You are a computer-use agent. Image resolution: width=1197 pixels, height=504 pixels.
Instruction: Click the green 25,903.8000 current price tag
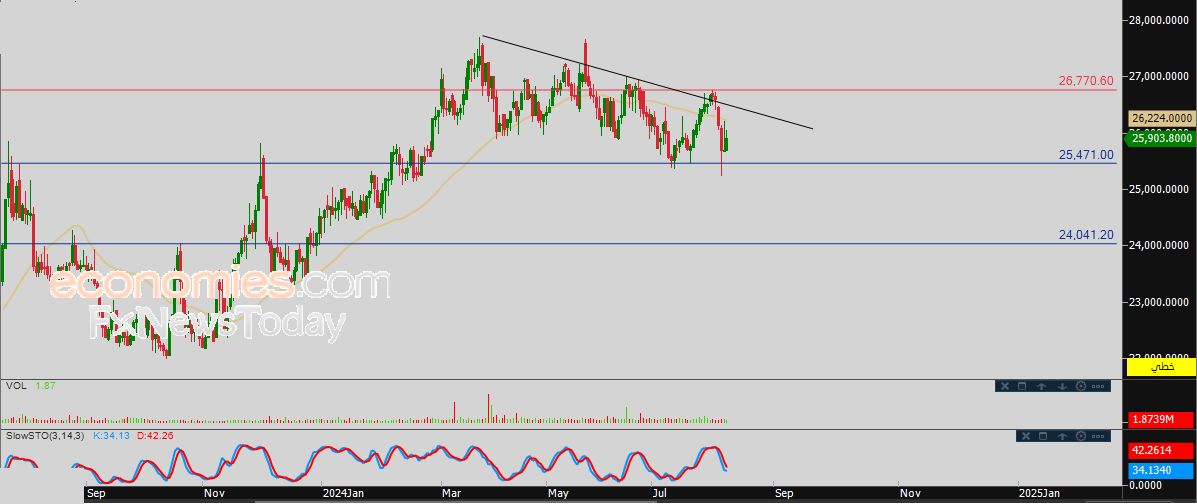[x=1160, y=137]
